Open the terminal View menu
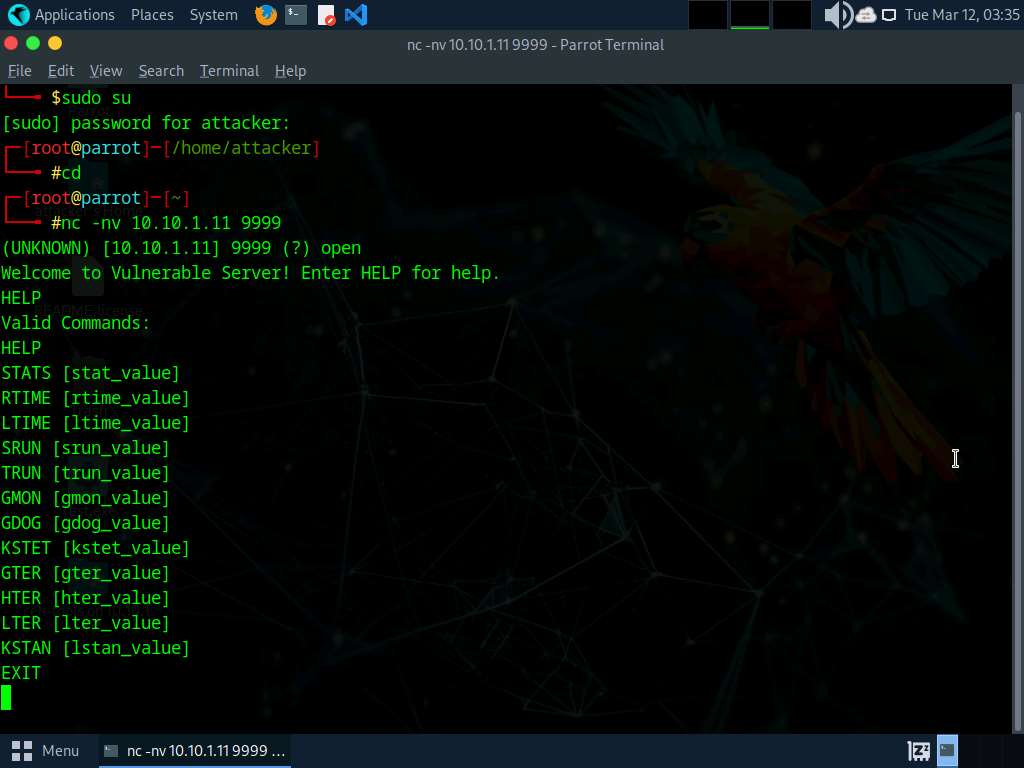The height and width of the screenshot is (768, 1024). click(106, 71)
